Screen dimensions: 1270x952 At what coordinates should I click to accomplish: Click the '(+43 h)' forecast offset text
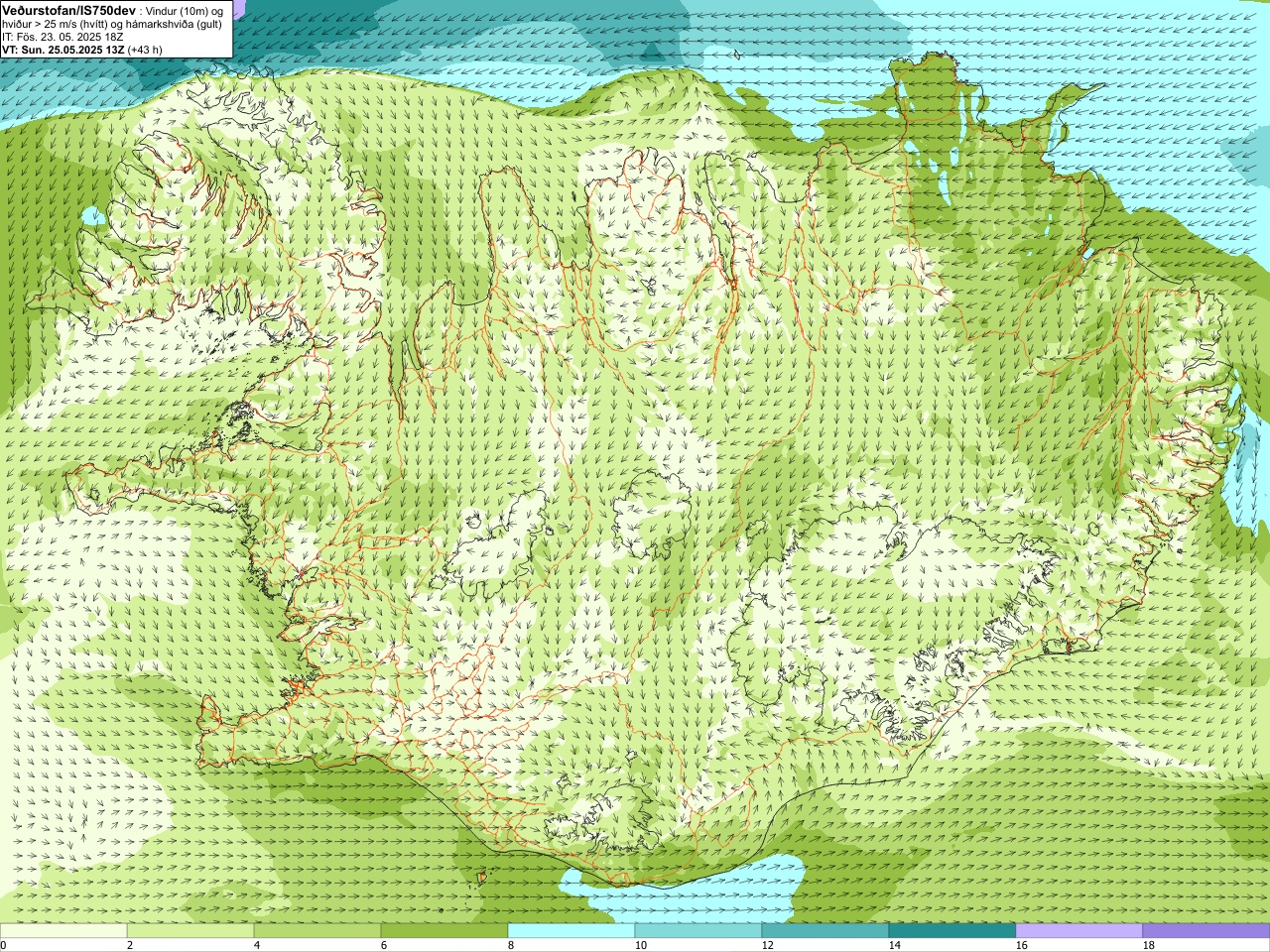tap(144, 50)
